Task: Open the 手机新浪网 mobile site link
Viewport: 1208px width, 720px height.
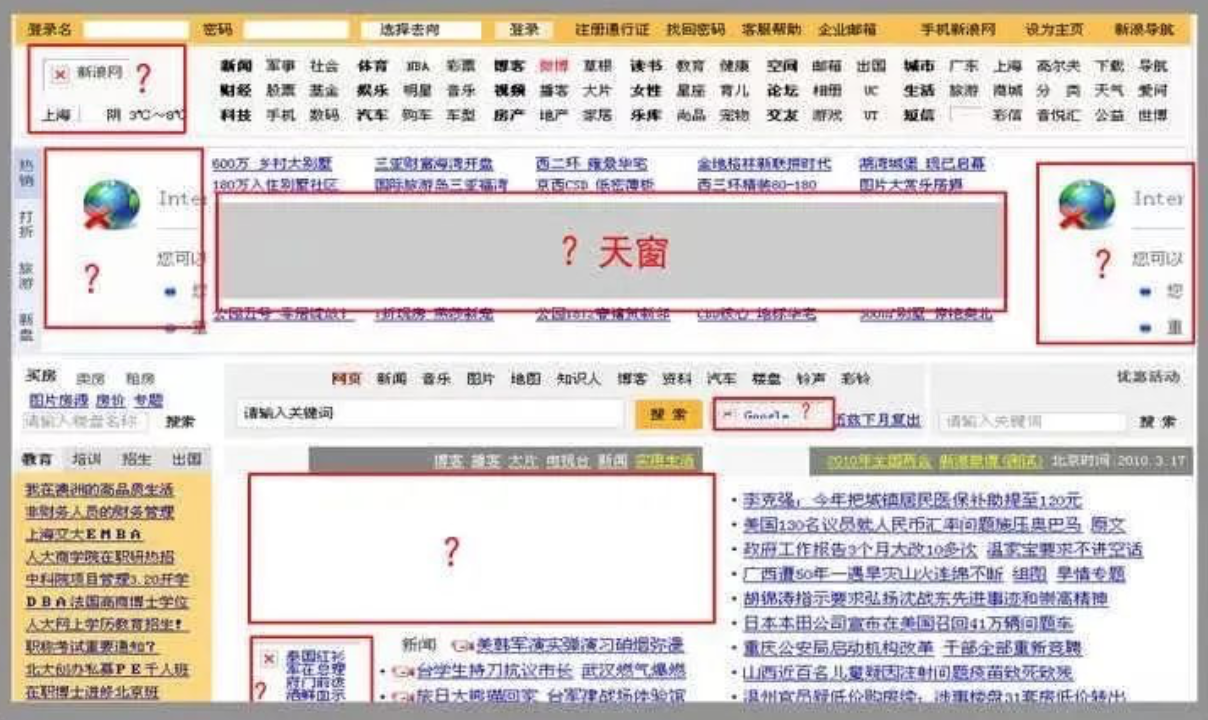Action: [x=958, y=30]
